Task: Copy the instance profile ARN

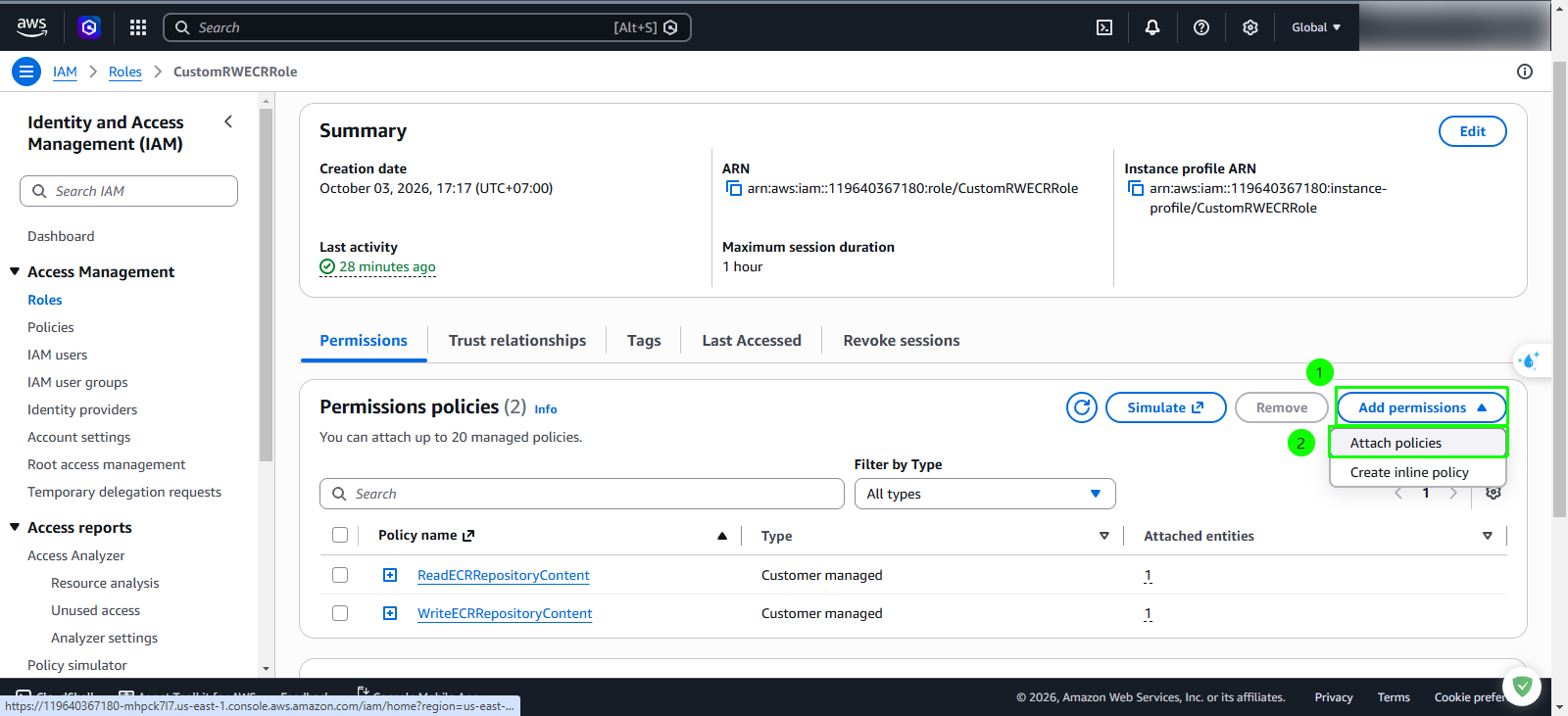Action: pos(1136,188)
